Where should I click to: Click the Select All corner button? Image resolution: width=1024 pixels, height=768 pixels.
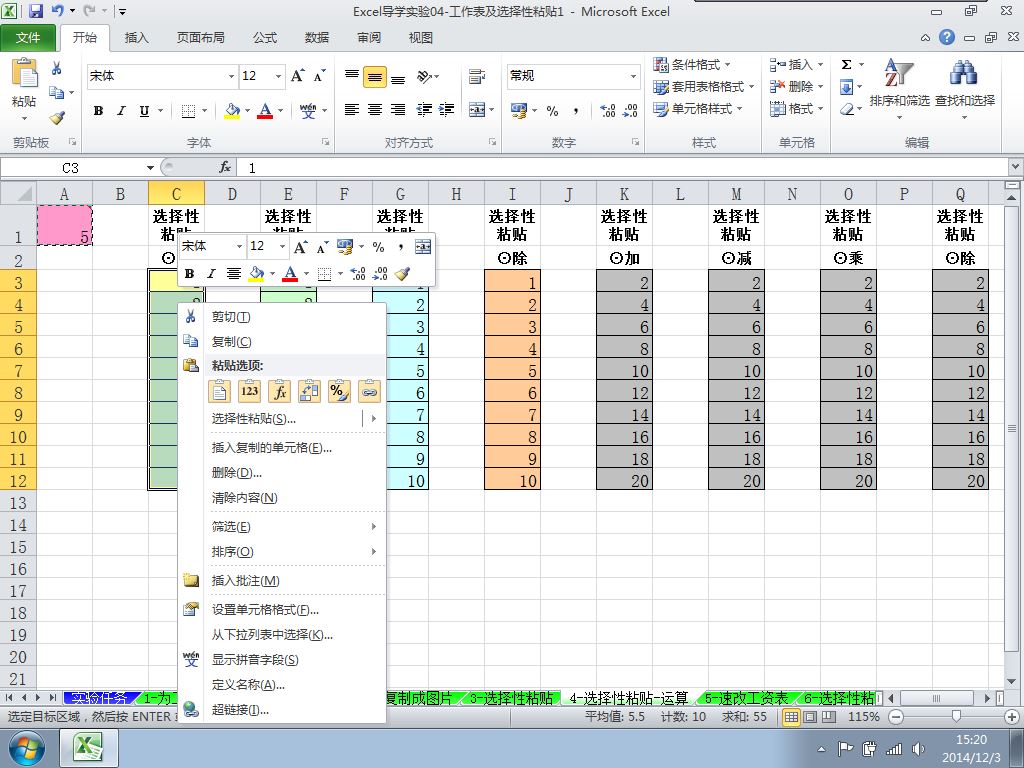(18, 193)
